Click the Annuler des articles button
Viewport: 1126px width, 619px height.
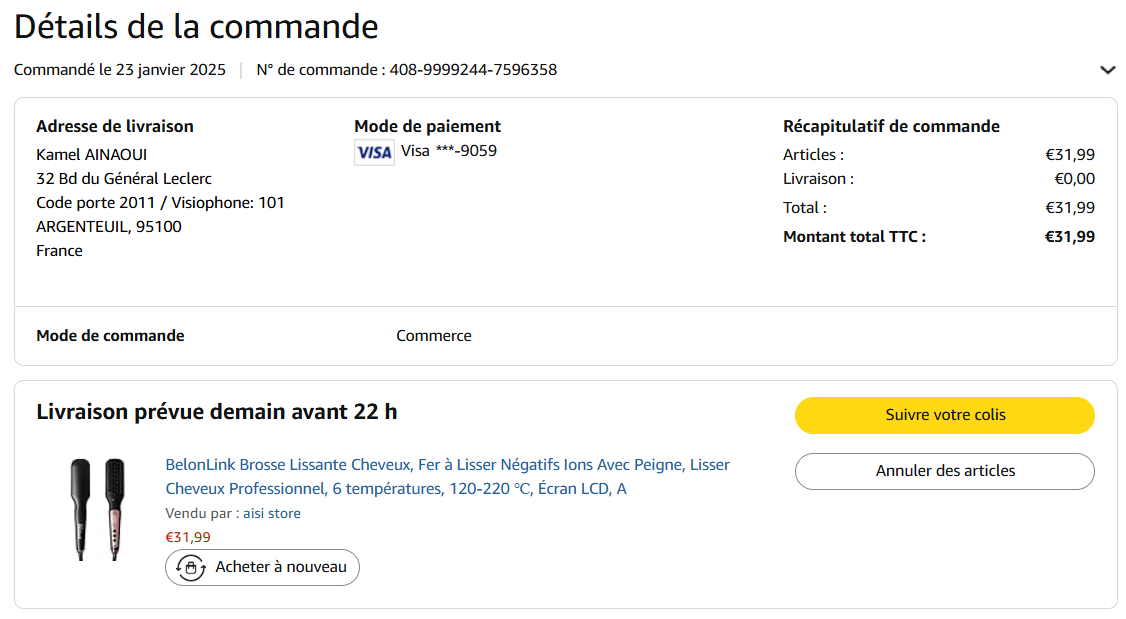944,471
